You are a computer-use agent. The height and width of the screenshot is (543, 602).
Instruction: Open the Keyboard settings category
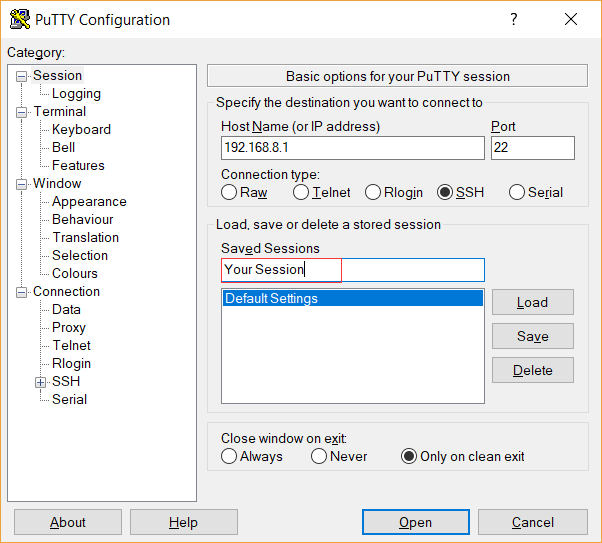tap(81, 130)
